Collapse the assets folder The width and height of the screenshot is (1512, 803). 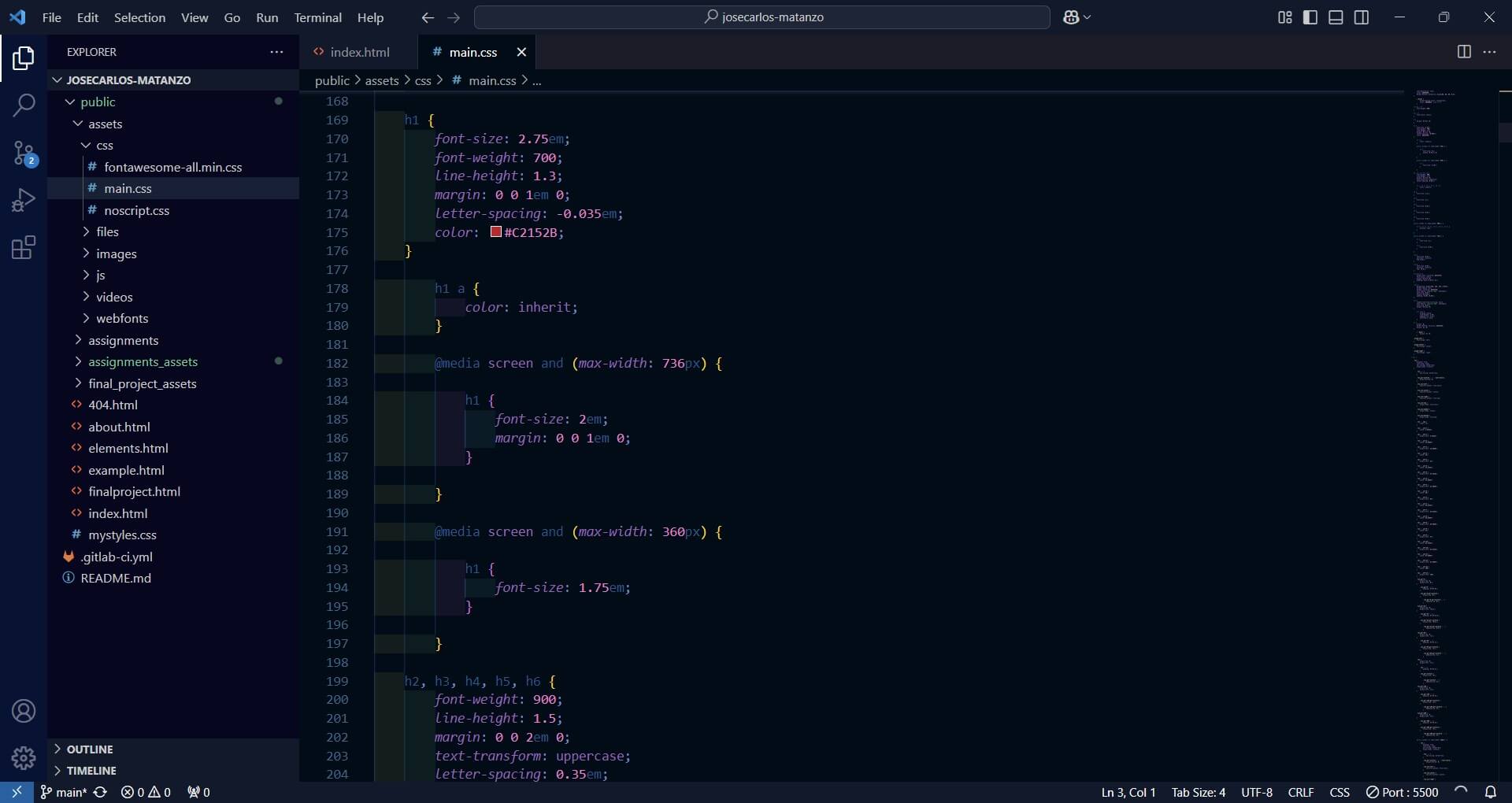[x=173, y=124]
